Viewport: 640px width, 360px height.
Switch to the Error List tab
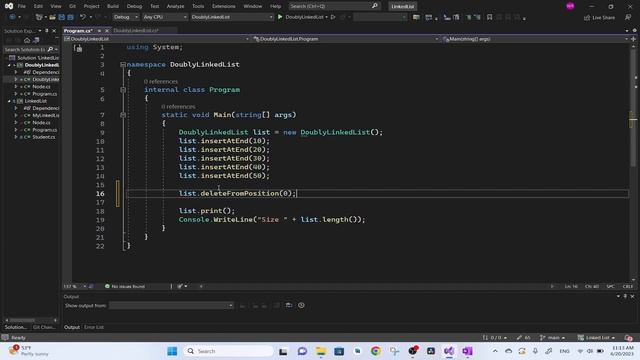tap(94, 327)
